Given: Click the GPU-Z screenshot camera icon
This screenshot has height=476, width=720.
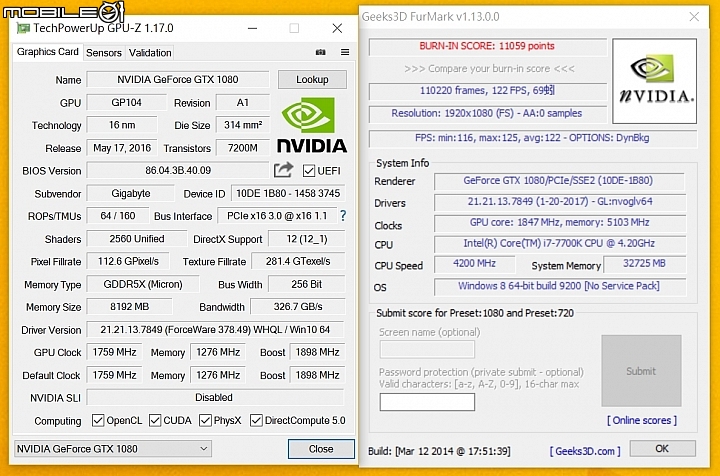Looking at the screenshot, I should [x=321, y=52].
